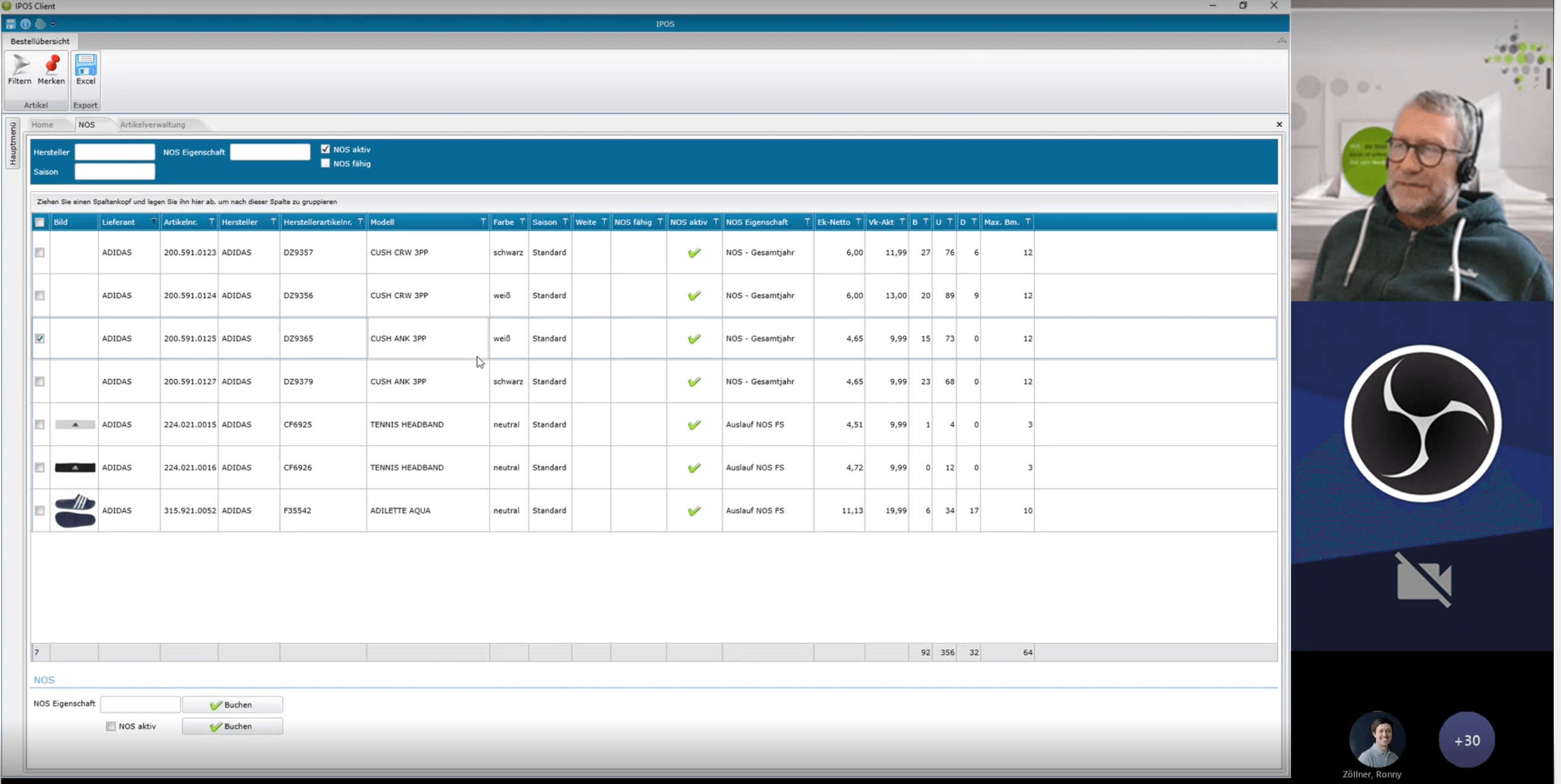
Task: Focus the bottom NOS Eigenschaft input field
Action: (x=140, y=704)
